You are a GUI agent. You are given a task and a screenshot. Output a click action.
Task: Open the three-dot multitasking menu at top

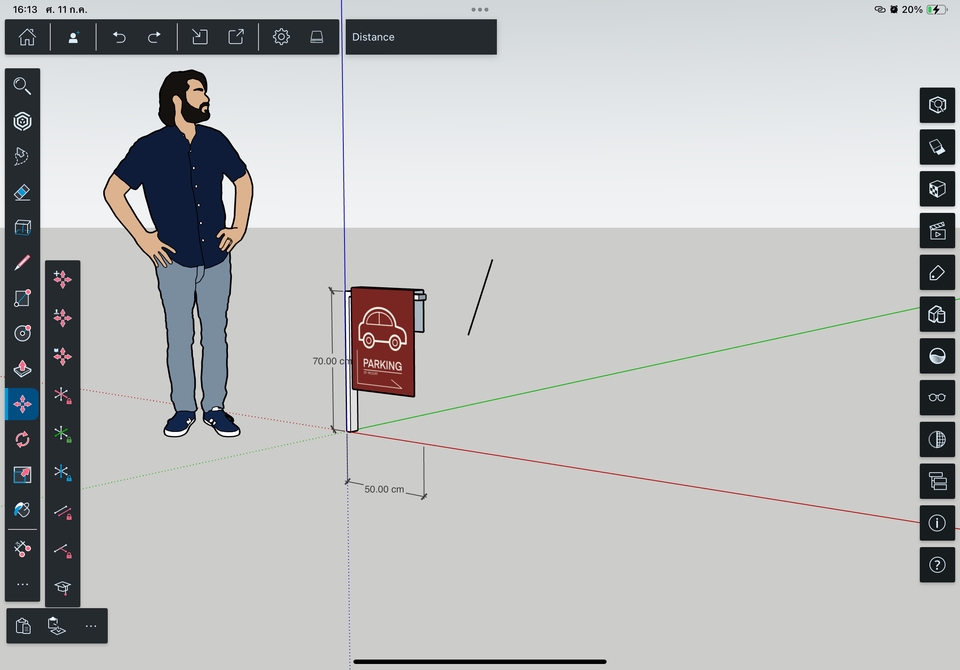pyautogui.click(x=480, y=10)
